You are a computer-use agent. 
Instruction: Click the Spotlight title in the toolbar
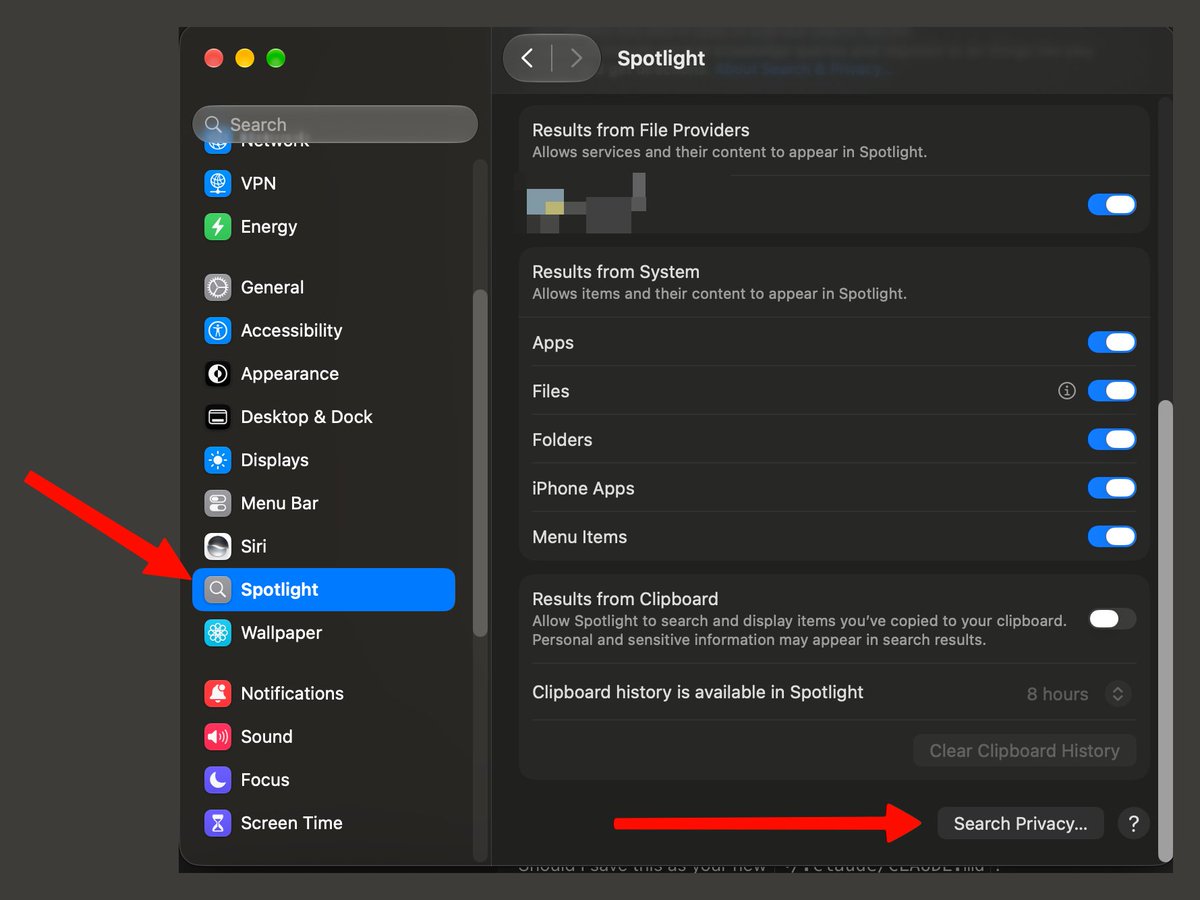pyautogui.click(x=661, y=59)
